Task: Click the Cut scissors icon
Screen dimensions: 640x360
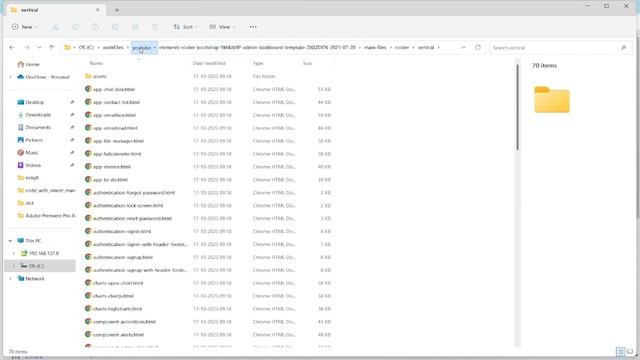Action: click(55, 27)
